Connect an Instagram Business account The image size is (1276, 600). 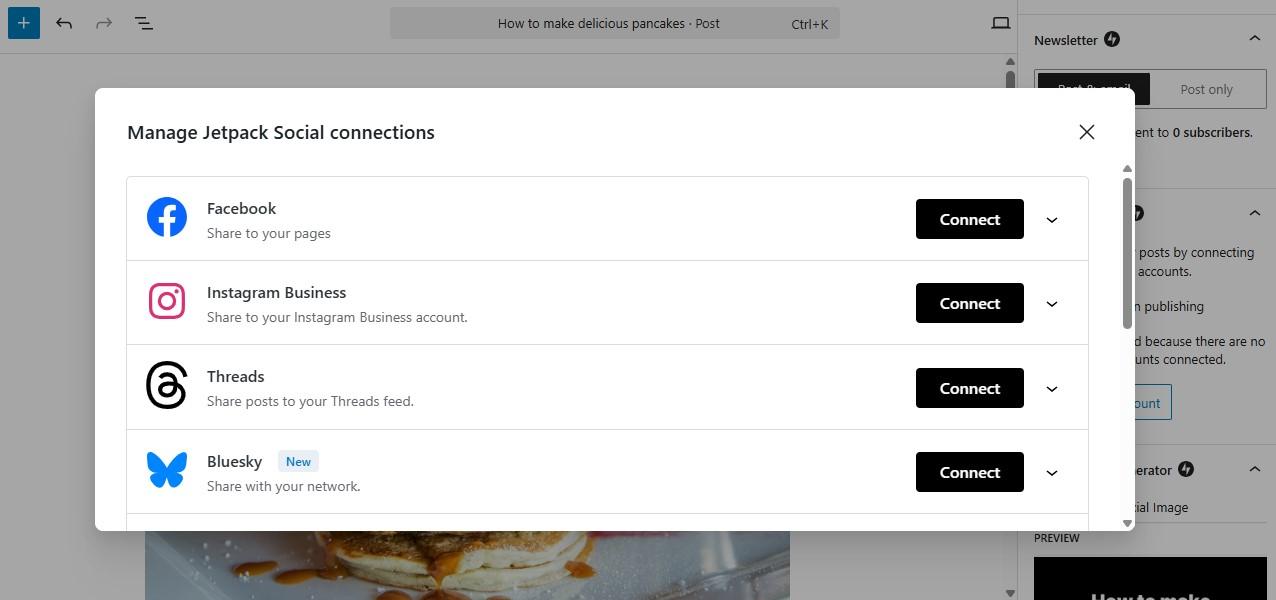click(x=968, y=303)
